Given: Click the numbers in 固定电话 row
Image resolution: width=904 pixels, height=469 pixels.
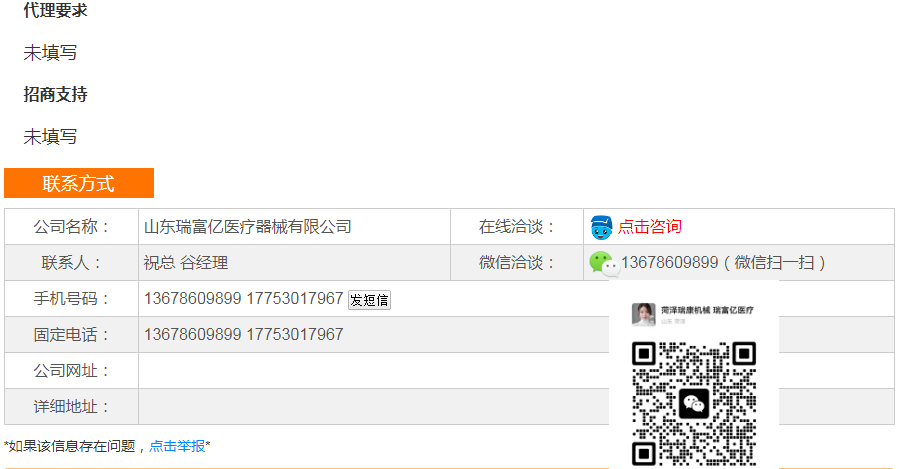Looking at the screenshot, I should pos(243,335).
